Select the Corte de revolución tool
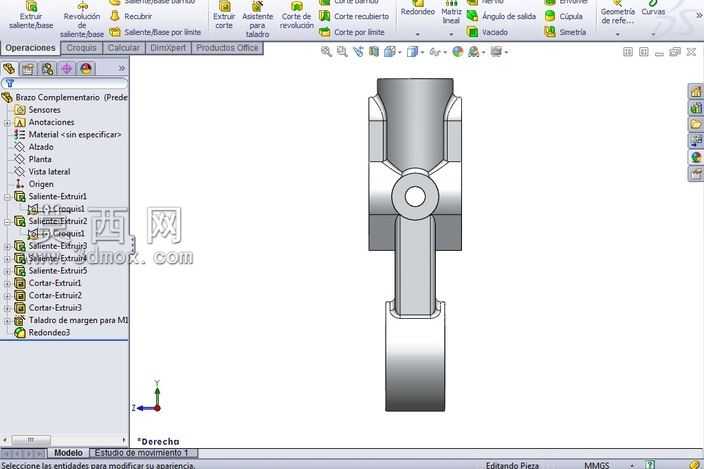This screenshot has height=469, width=704. 296,16
